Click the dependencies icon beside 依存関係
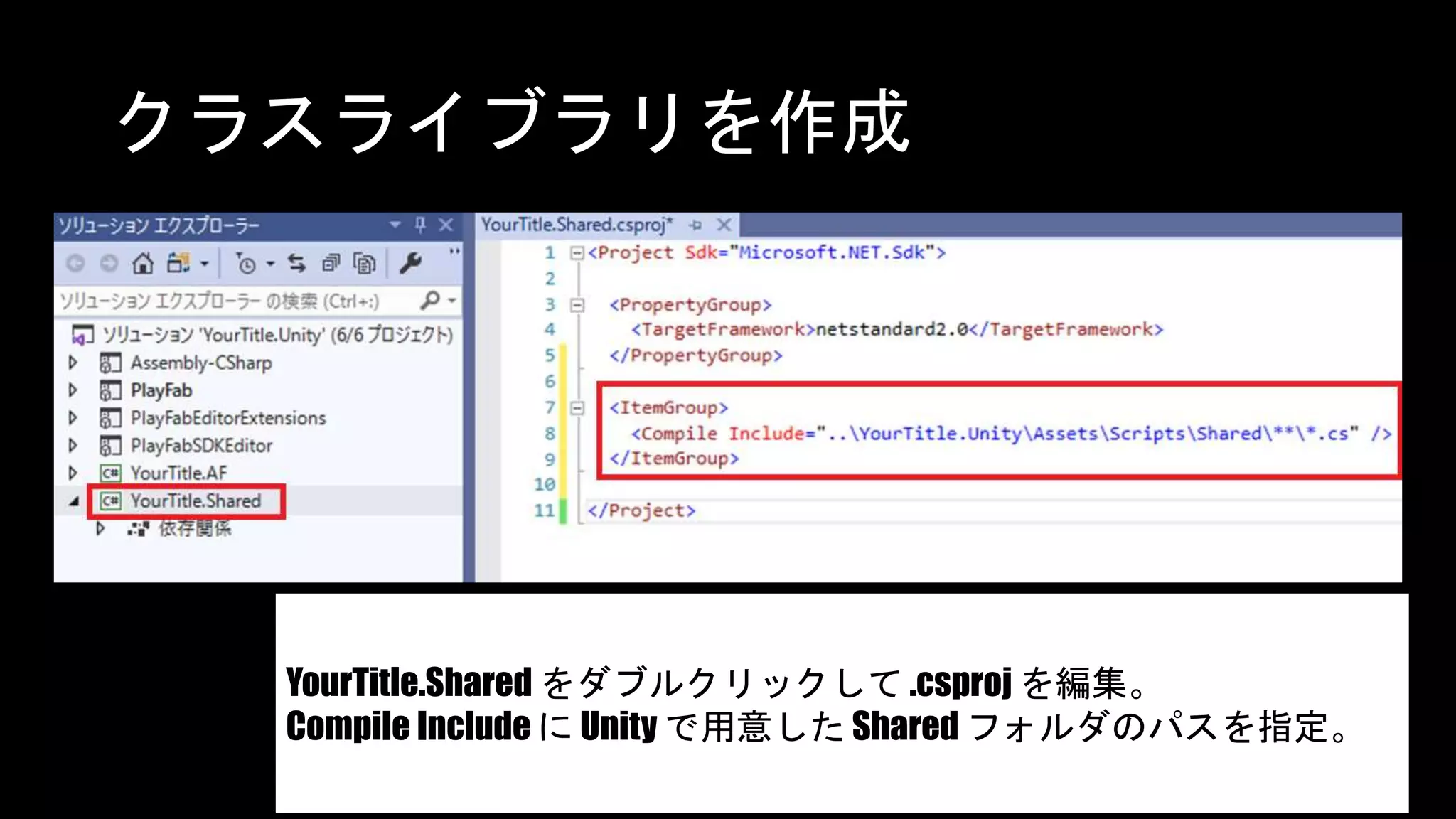 tap(139, 529)
